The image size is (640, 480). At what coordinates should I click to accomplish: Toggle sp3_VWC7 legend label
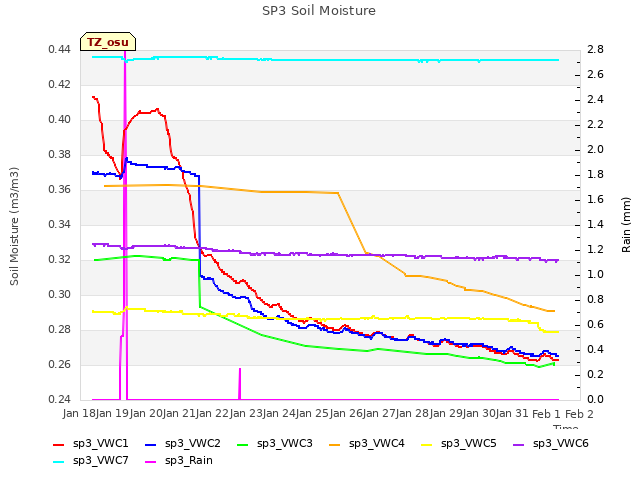pyautogui.click(x=100, y=460)
